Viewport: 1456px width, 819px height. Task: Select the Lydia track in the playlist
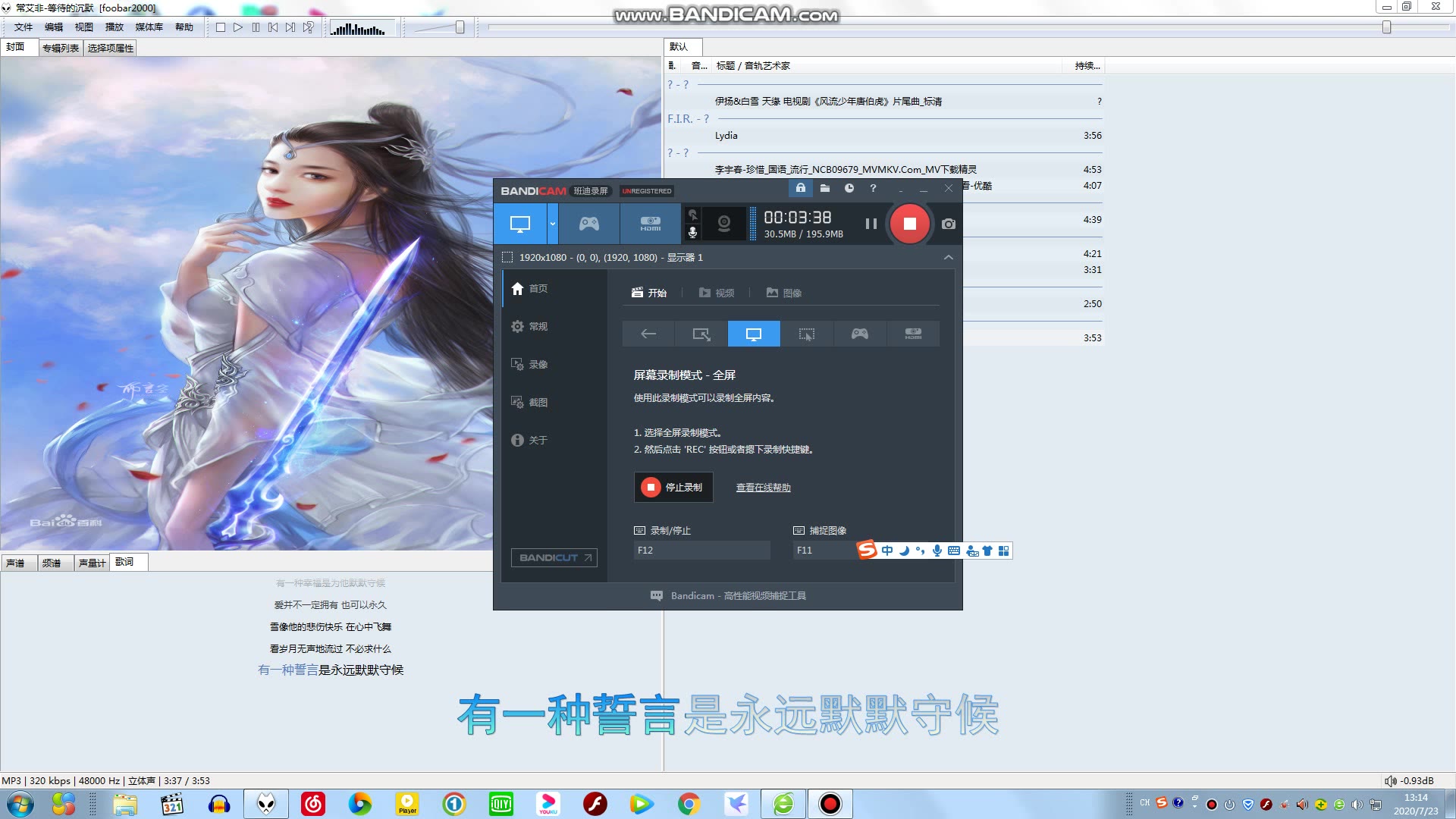coord(884,136)
